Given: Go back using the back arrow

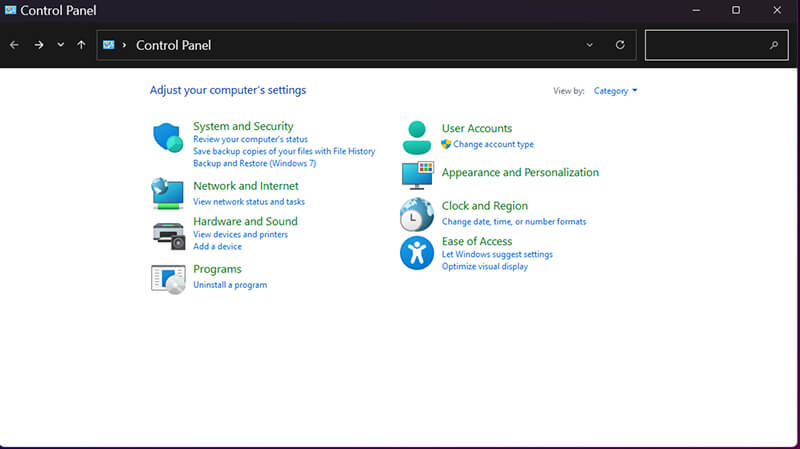Looking at the screenshot, I should coord(14,45).
